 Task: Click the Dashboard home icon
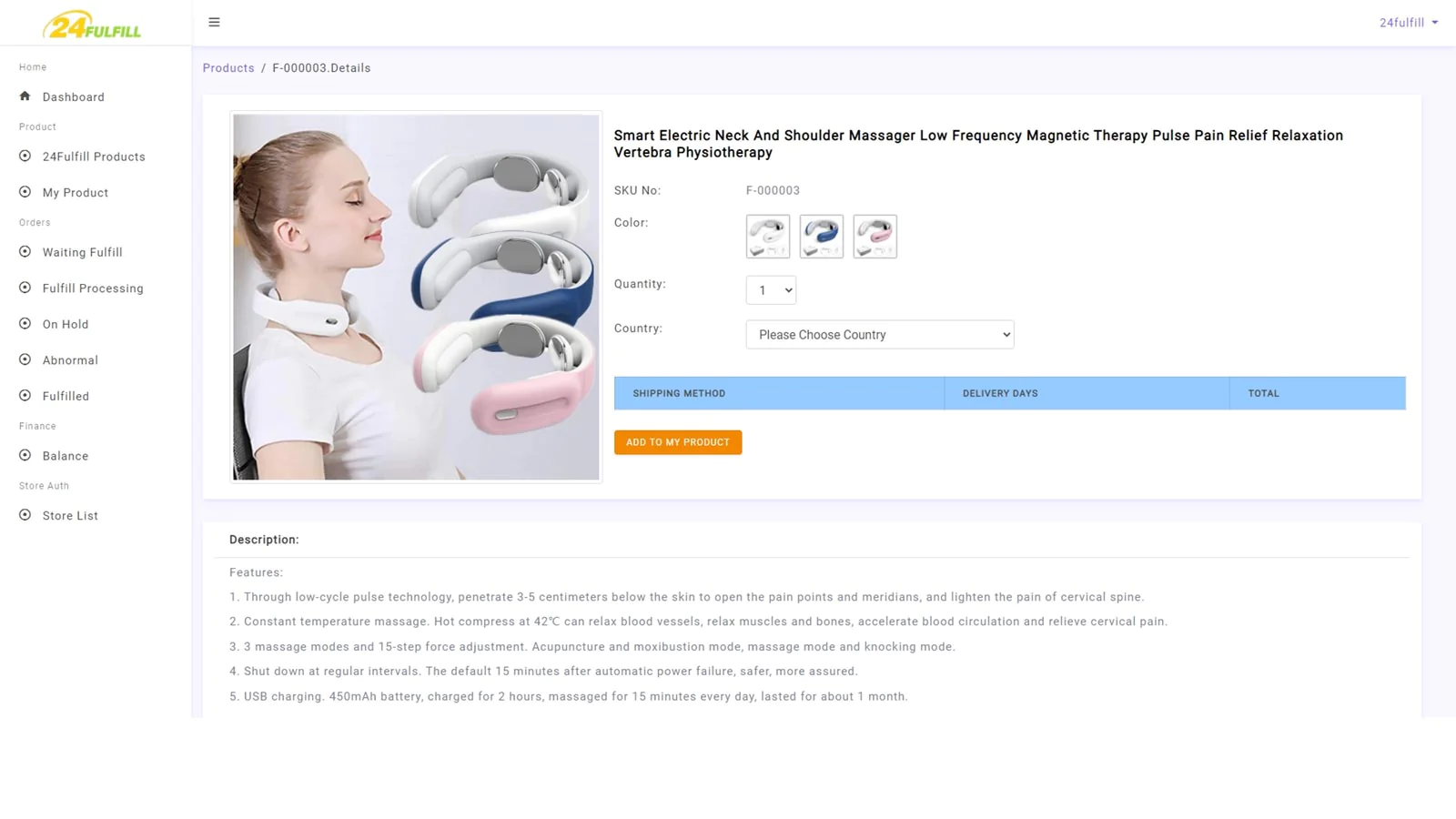coord(25,96)
